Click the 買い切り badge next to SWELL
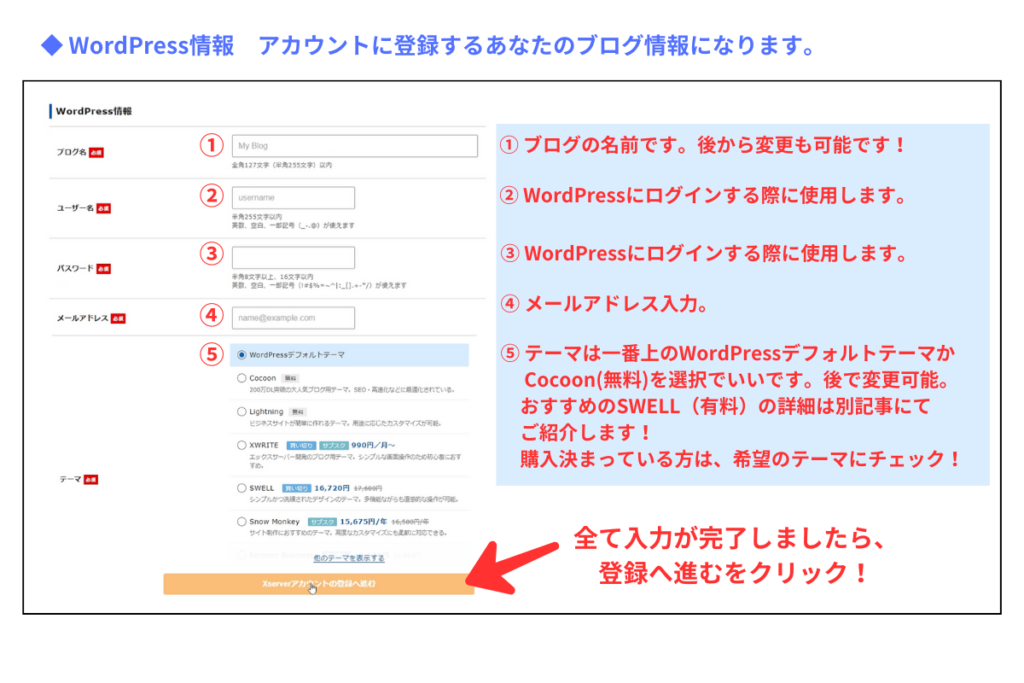The image size is (1024, 683). click(x=296, y=488)
